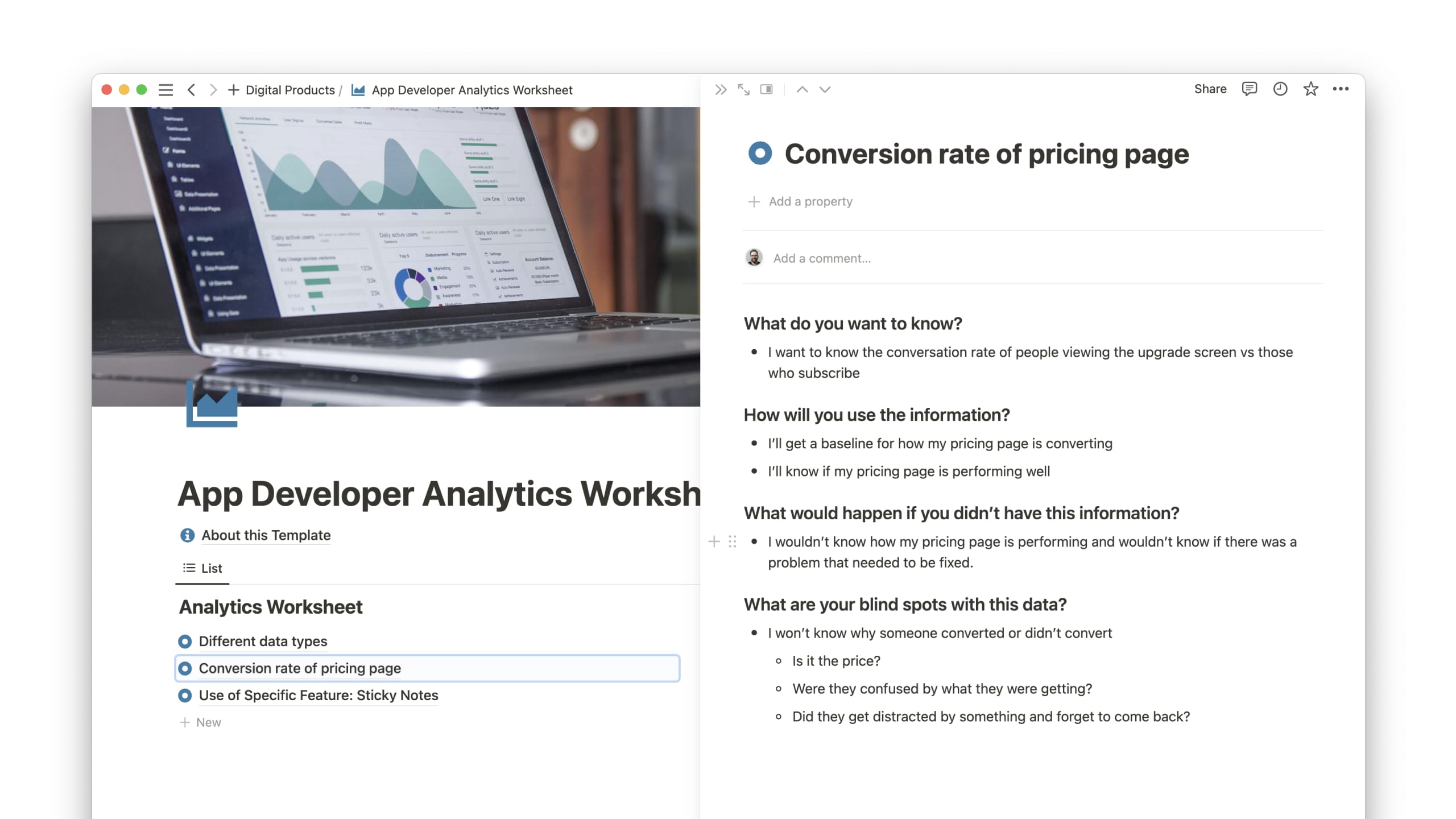Close the side peek panel with the double chevron
The image size is (1456, 819).
pos(721,89)
